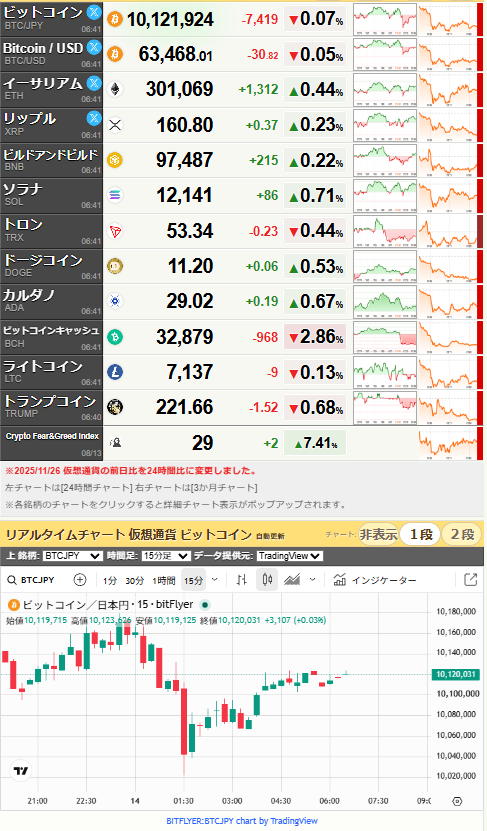
Task: Select the bar chart style icon
Action: (242, 580)
